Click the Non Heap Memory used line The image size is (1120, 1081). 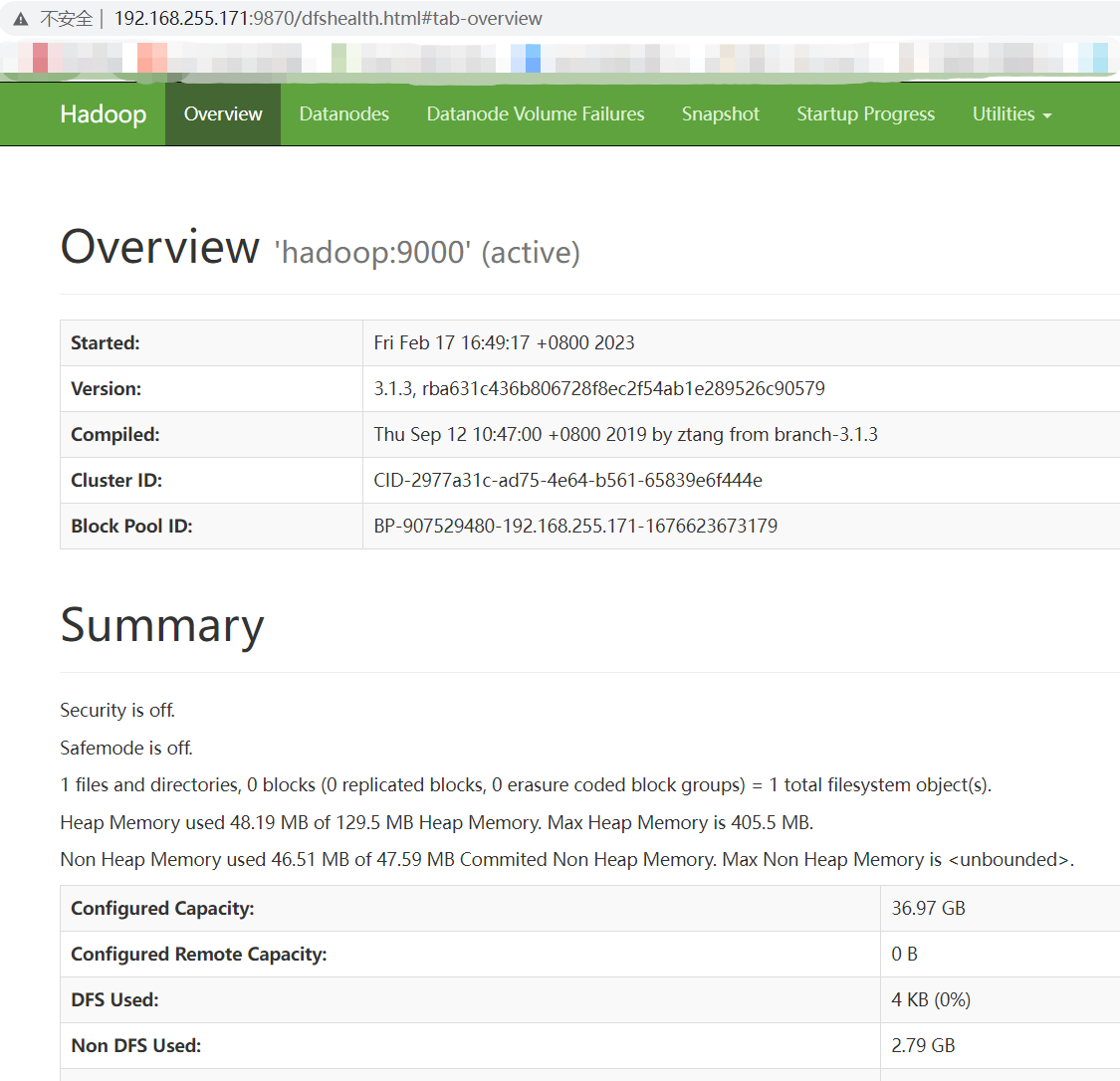567,860
